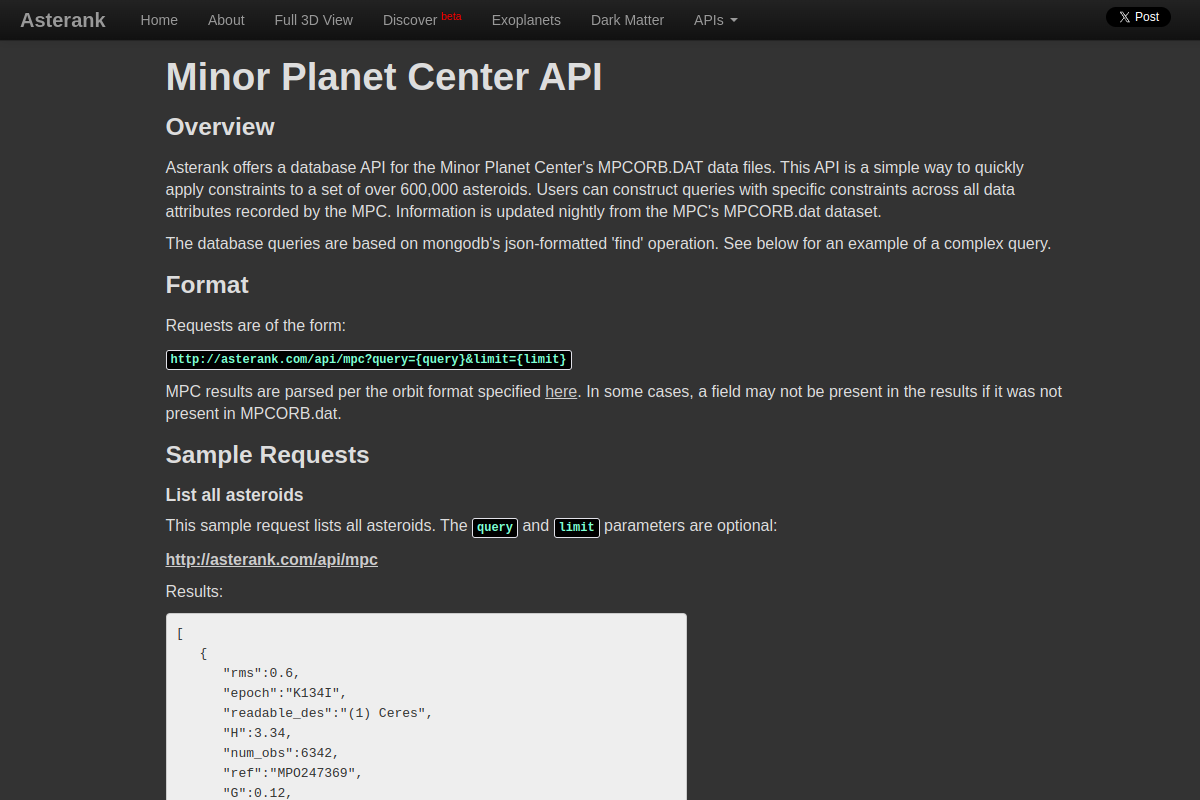Click the "H":3.34 result line
Screen dimensions: 1200x800
click(257, 733)
